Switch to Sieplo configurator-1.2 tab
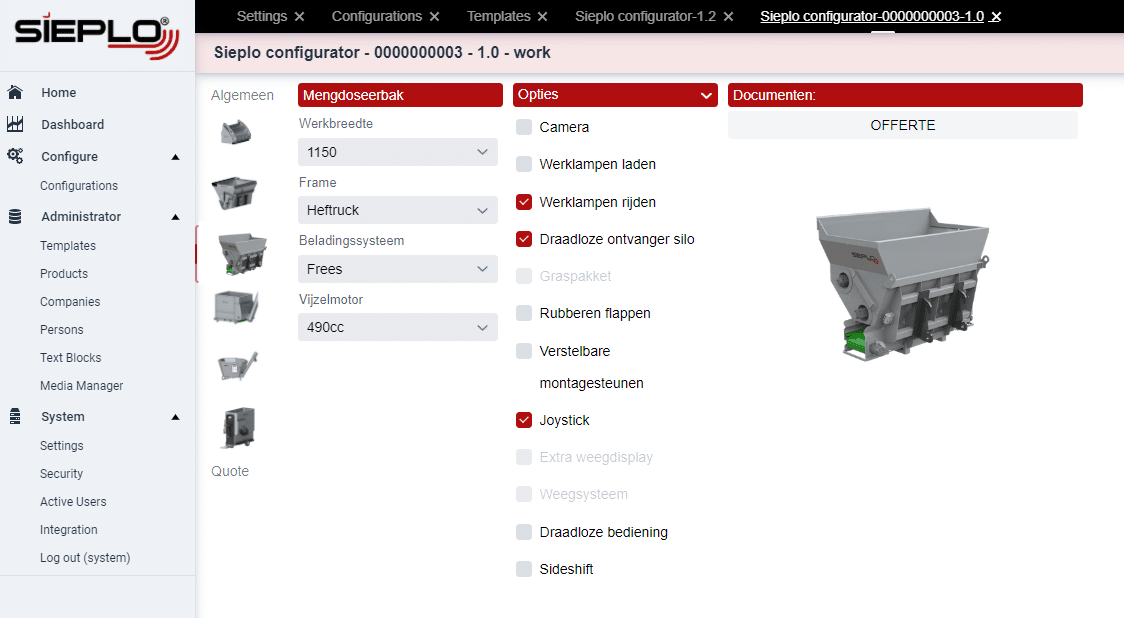Screen dimensions: 1124x618 tap(645, 16)
